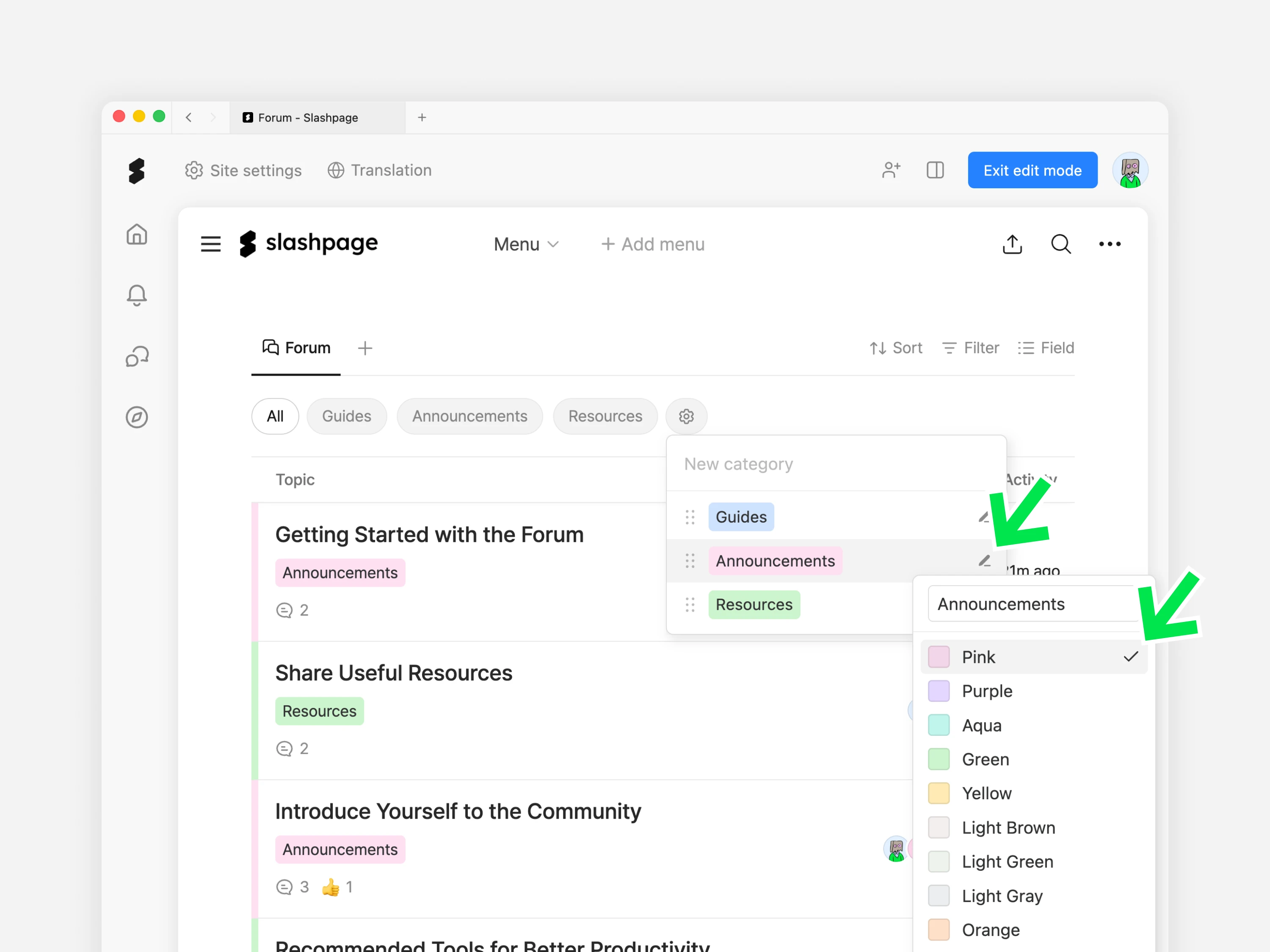Open Site settings
The height and width of the screenshot is (952, 1270).
pyautogui.click(x=243, y=171)
